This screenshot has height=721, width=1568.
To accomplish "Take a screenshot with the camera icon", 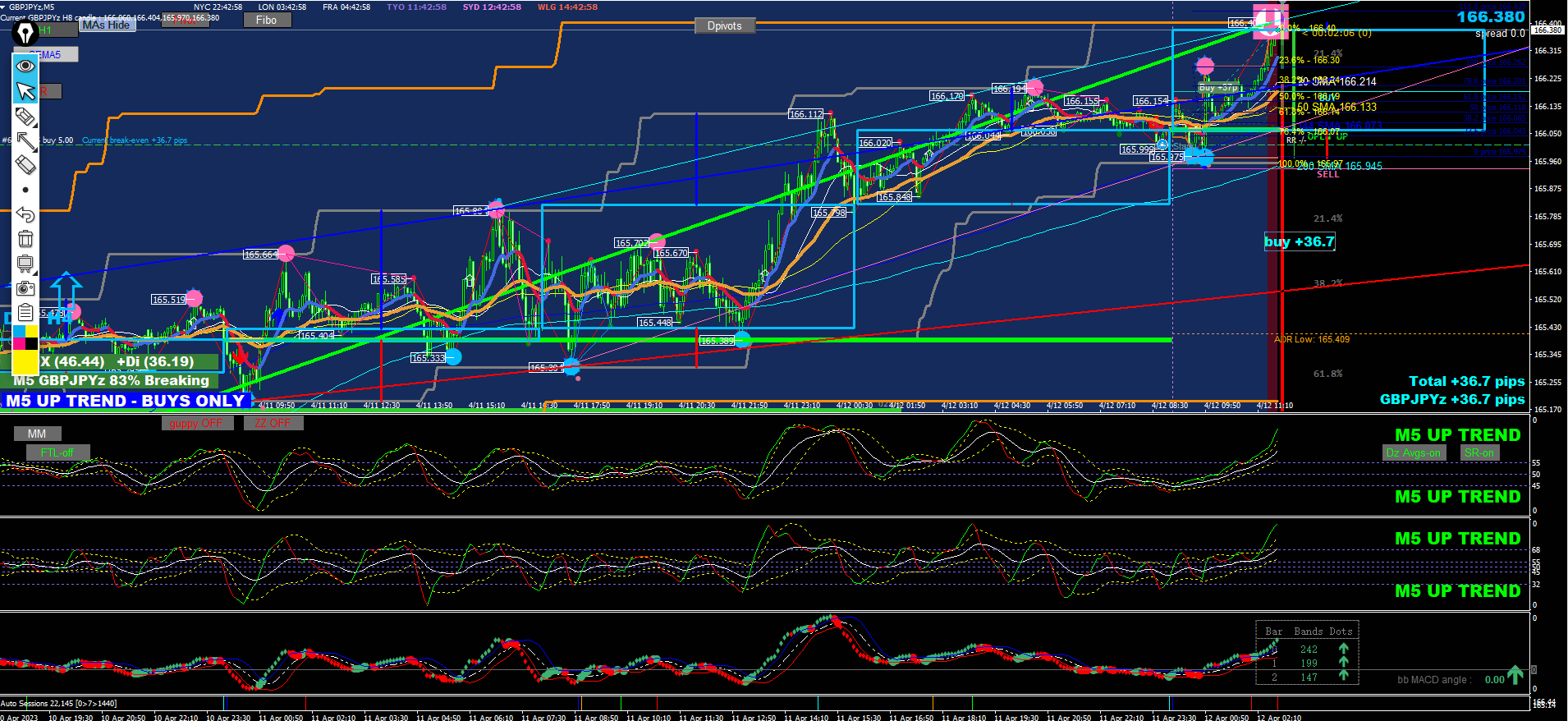I will tap(25, 288).
